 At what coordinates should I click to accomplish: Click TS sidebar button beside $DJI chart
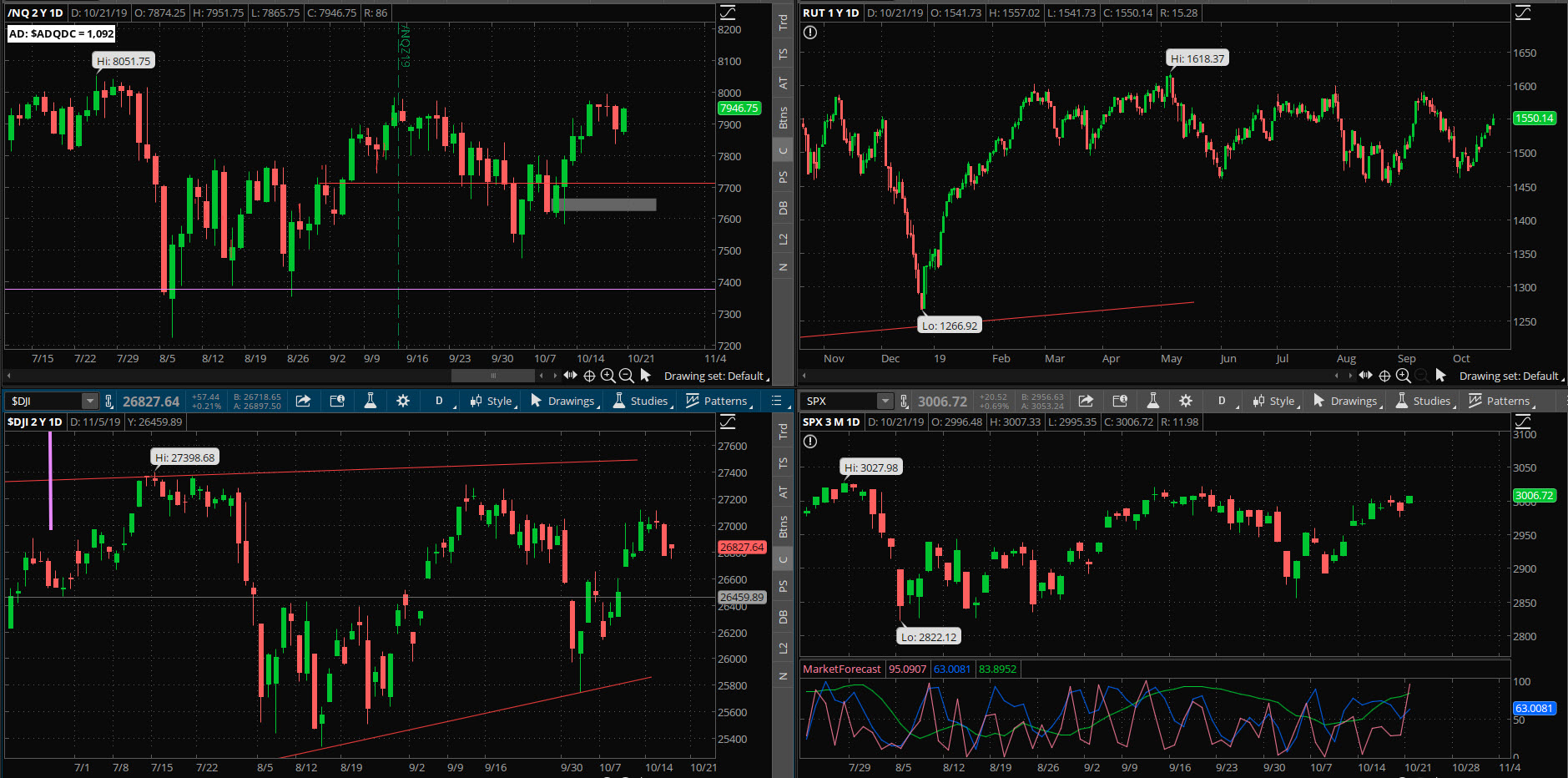(783, 462)
